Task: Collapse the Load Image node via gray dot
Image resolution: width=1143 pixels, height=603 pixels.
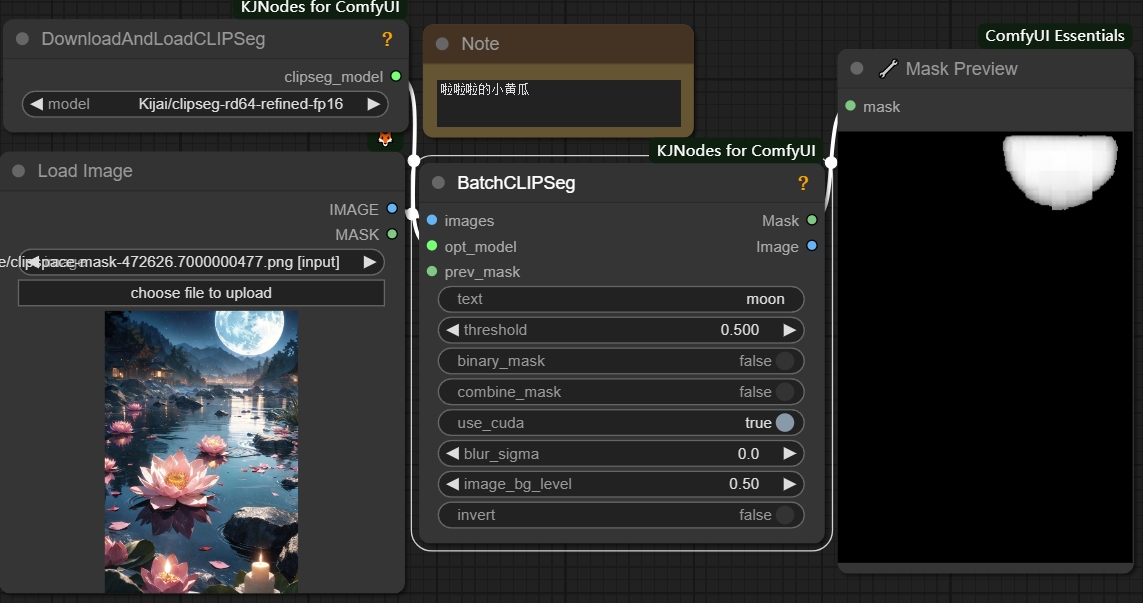Action: click(19, 171)
